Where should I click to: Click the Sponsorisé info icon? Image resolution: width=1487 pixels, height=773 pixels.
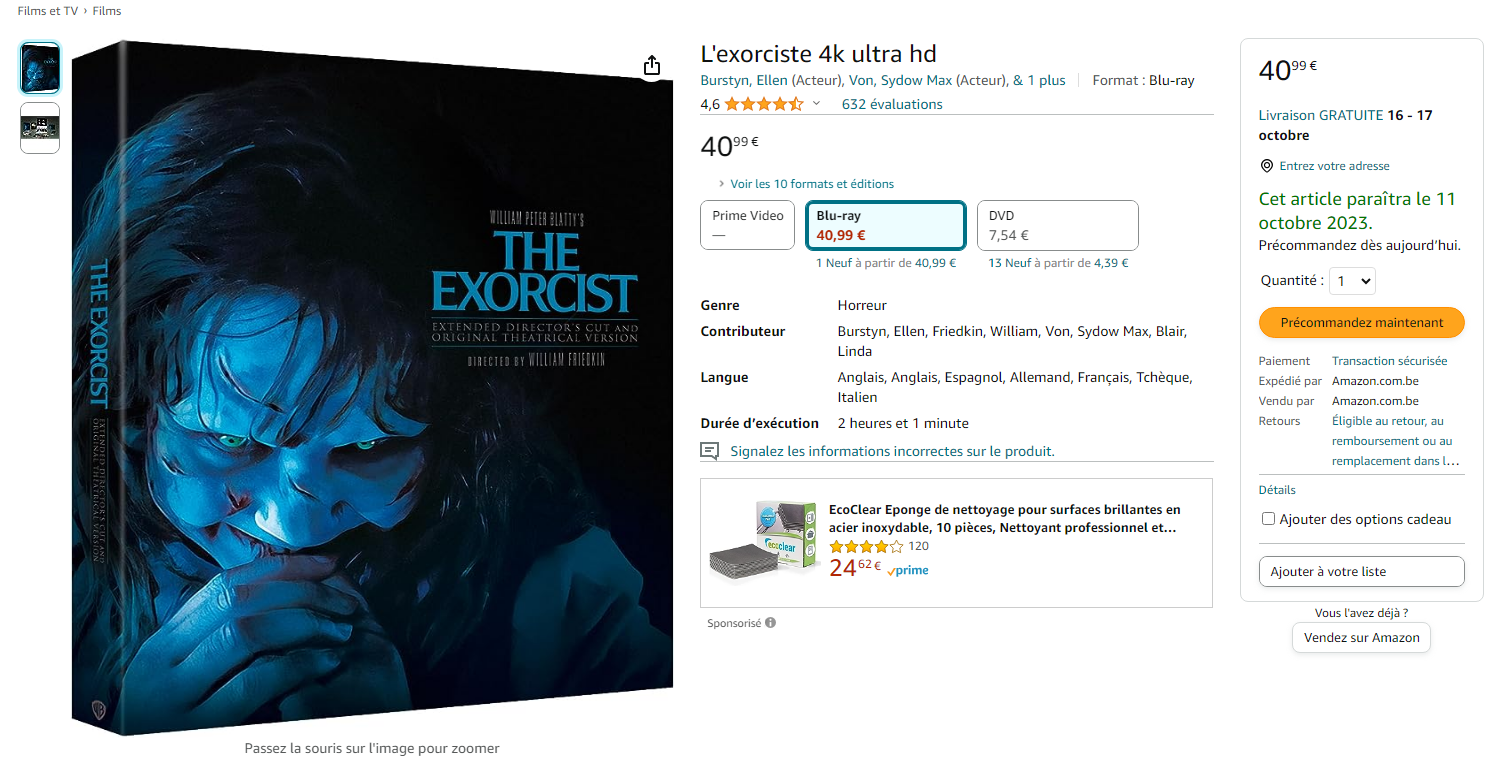pyautogui.click(x=771, y=623)
